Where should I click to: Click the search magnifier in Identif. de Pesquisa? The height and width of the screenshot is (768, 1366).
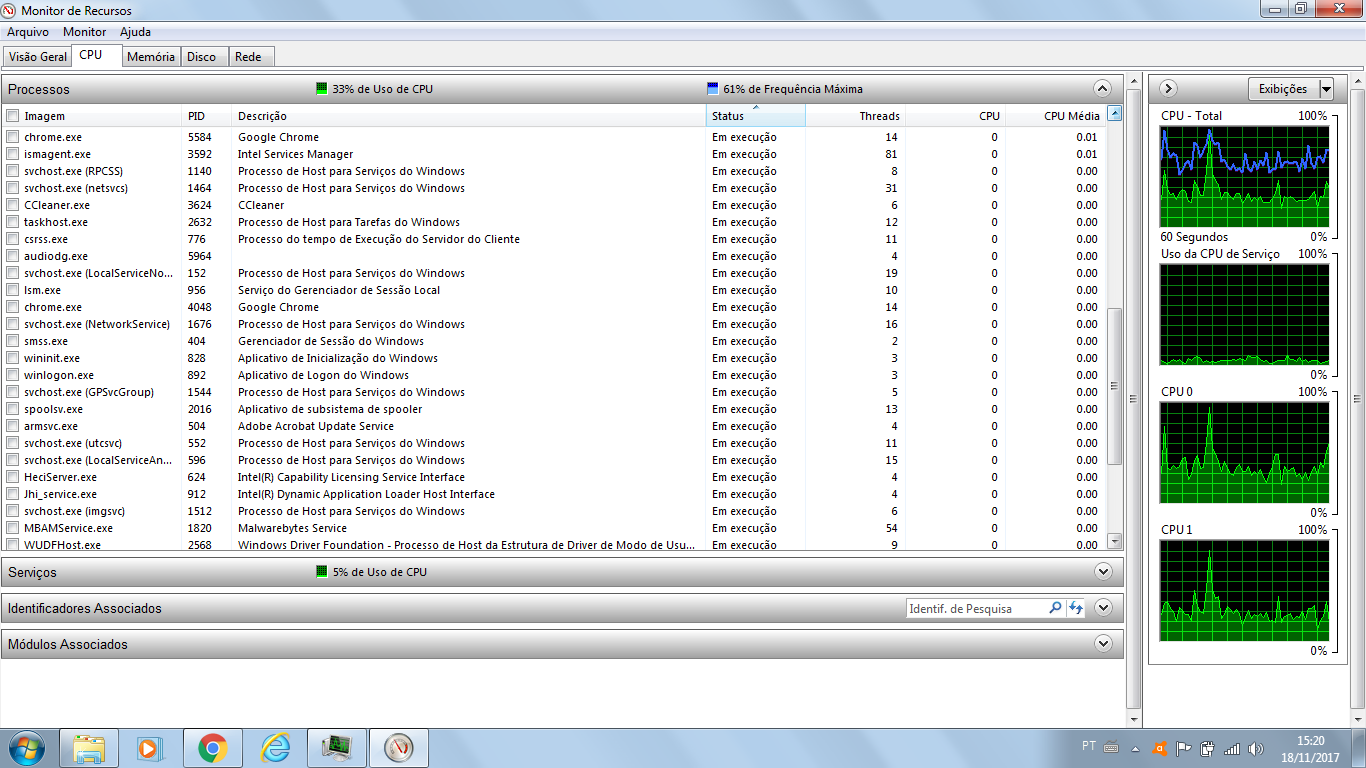pos(1055,608)
